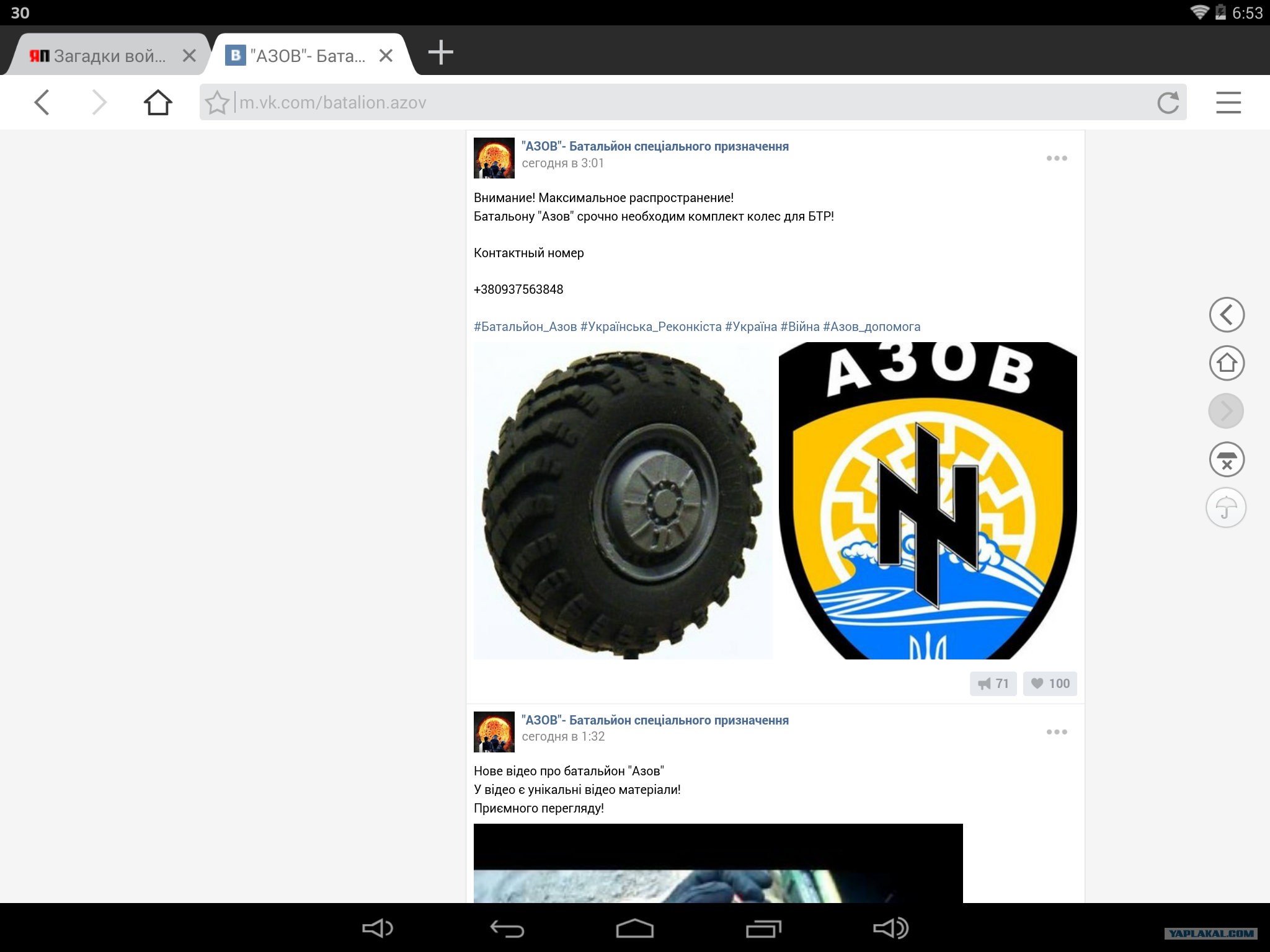Open options menu for the 1:32 post
Image resolution: width=1270 pixels, height=952 pixels.
(1057, 732)
